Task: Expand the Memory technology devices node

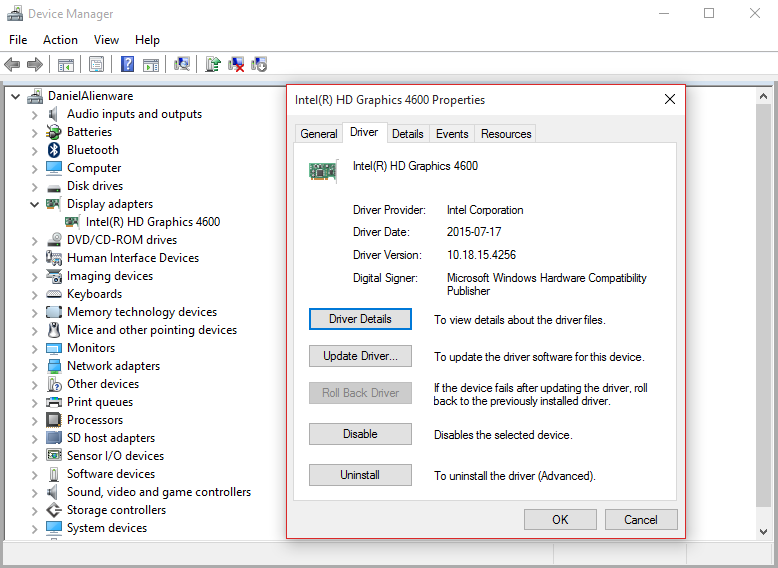Action: pyautogui.click(x=34, y=313)
